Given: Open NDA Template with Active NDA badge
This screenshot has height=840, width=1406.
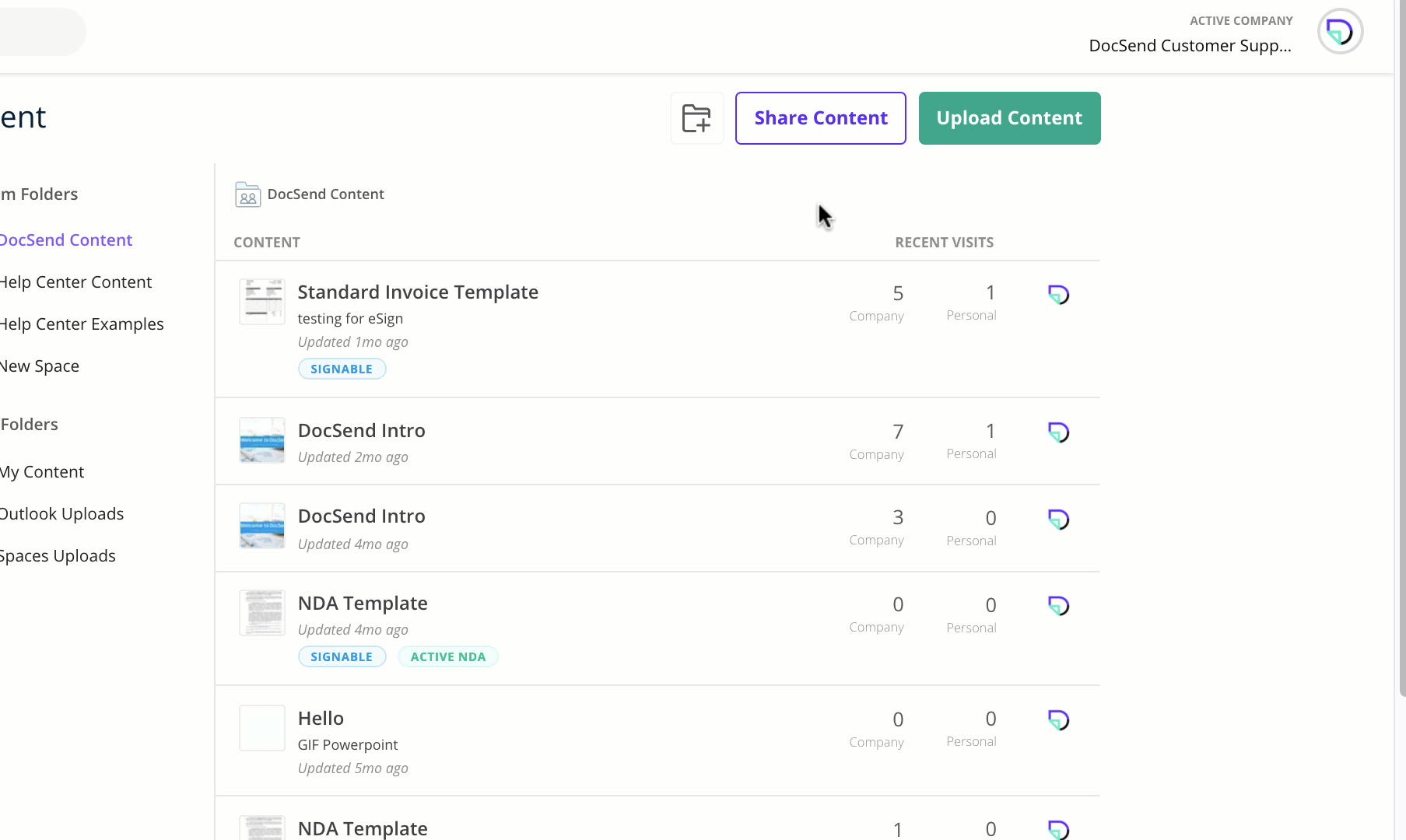Looking at the screenshot, I should coord(363,604).
